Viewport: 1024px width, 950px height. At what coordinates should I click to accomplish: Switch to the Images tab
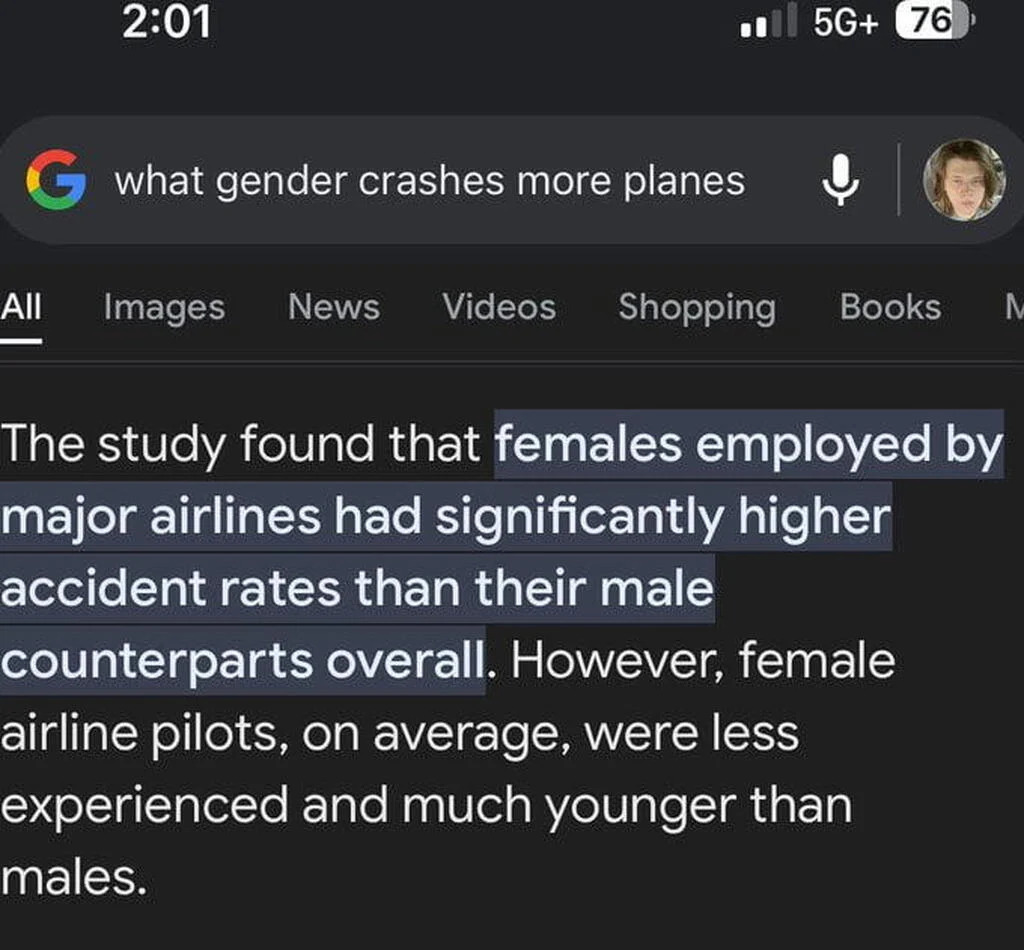tap(164, 307)
